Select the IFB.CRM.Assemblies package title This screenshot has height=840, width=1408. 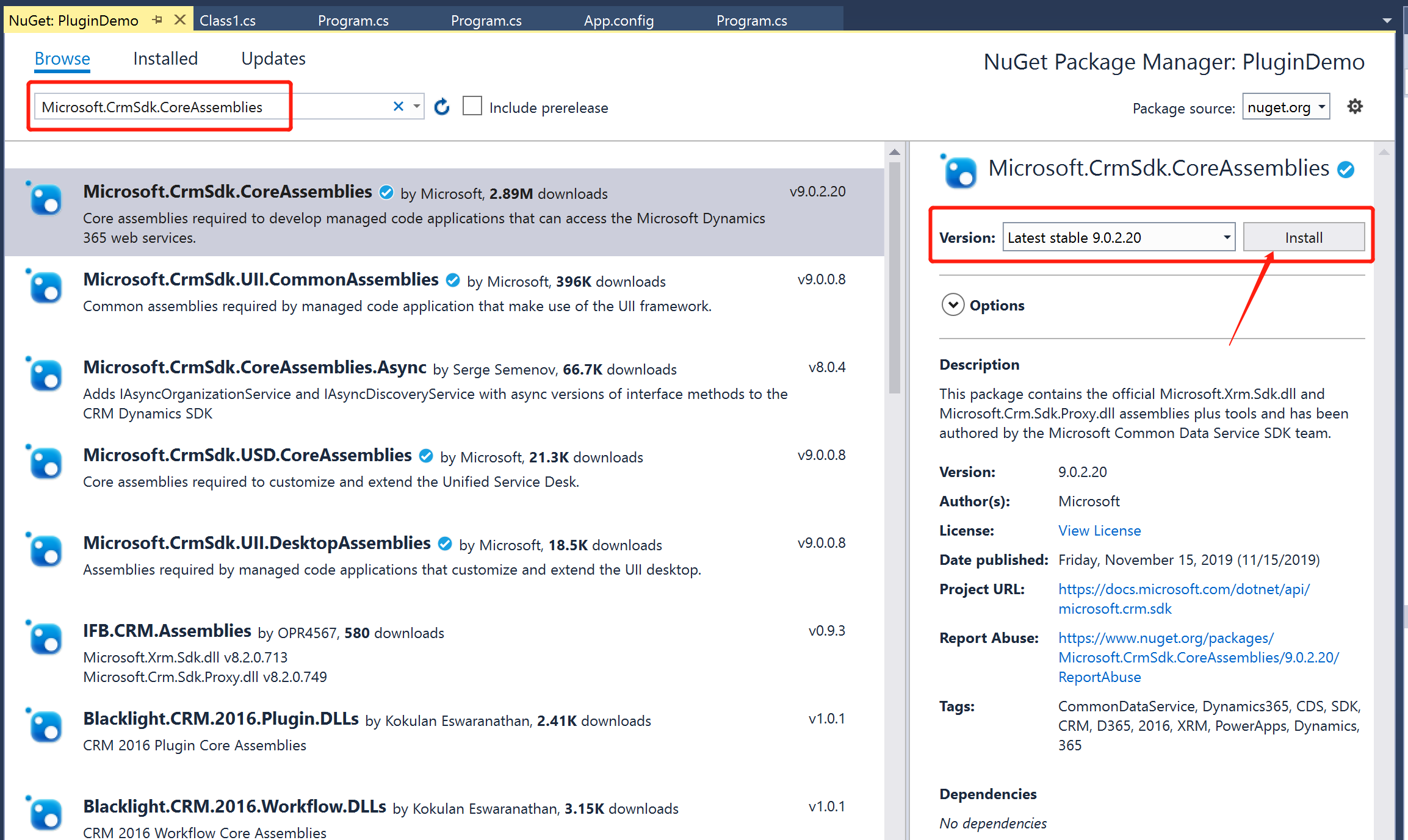(x=167, y=631)
